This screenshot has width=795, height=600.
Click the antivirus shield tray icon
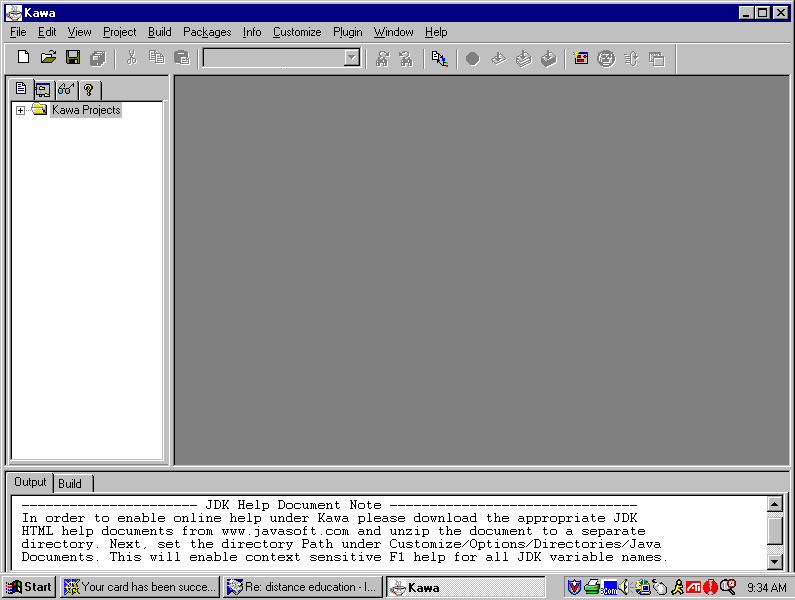coord(574,587)
